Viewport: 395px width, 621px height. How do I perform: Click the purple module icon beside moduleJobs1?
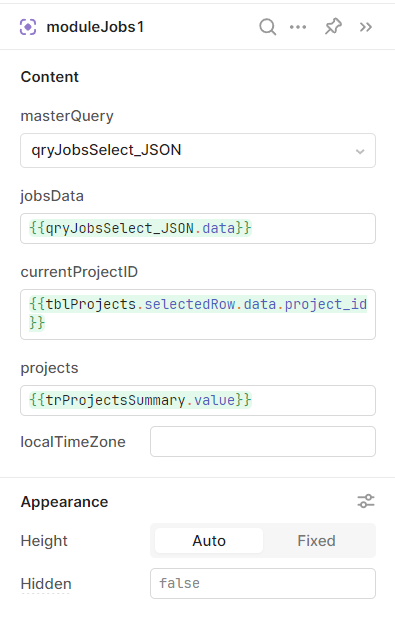coord(28,27)
